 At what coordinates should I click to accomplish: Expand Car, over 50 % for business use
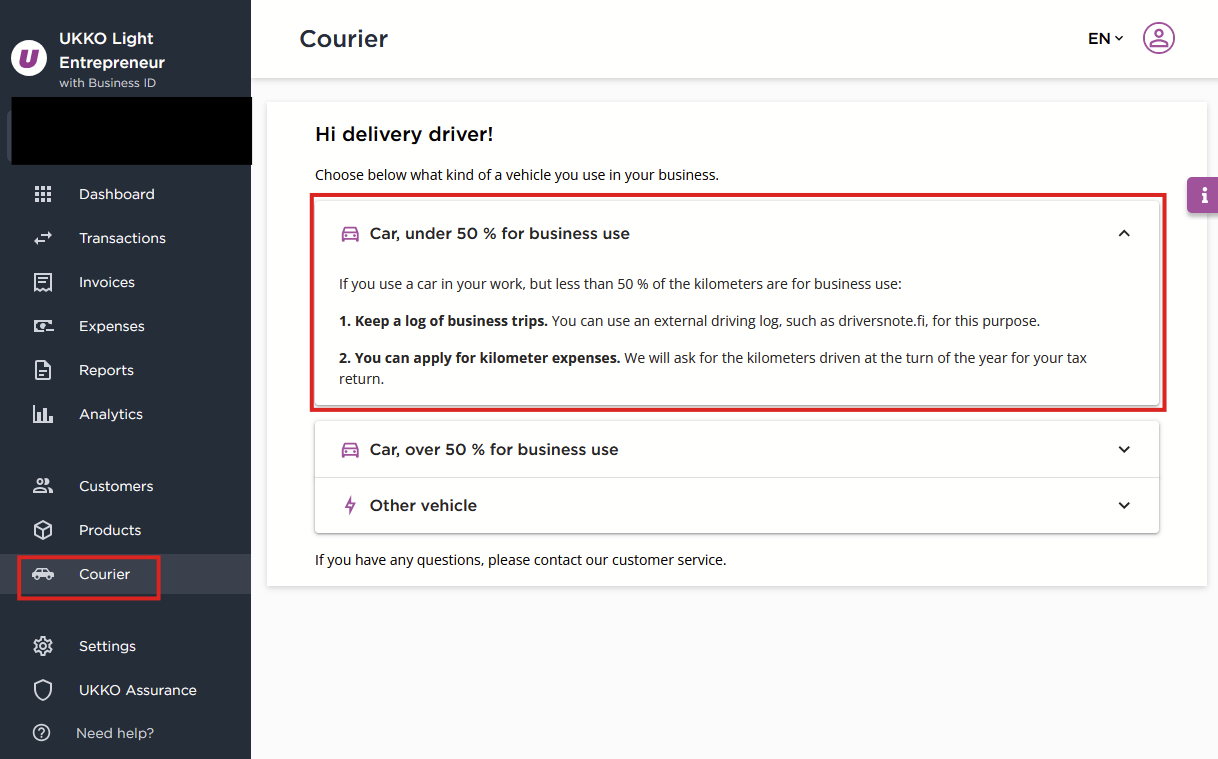pos(737,449)
